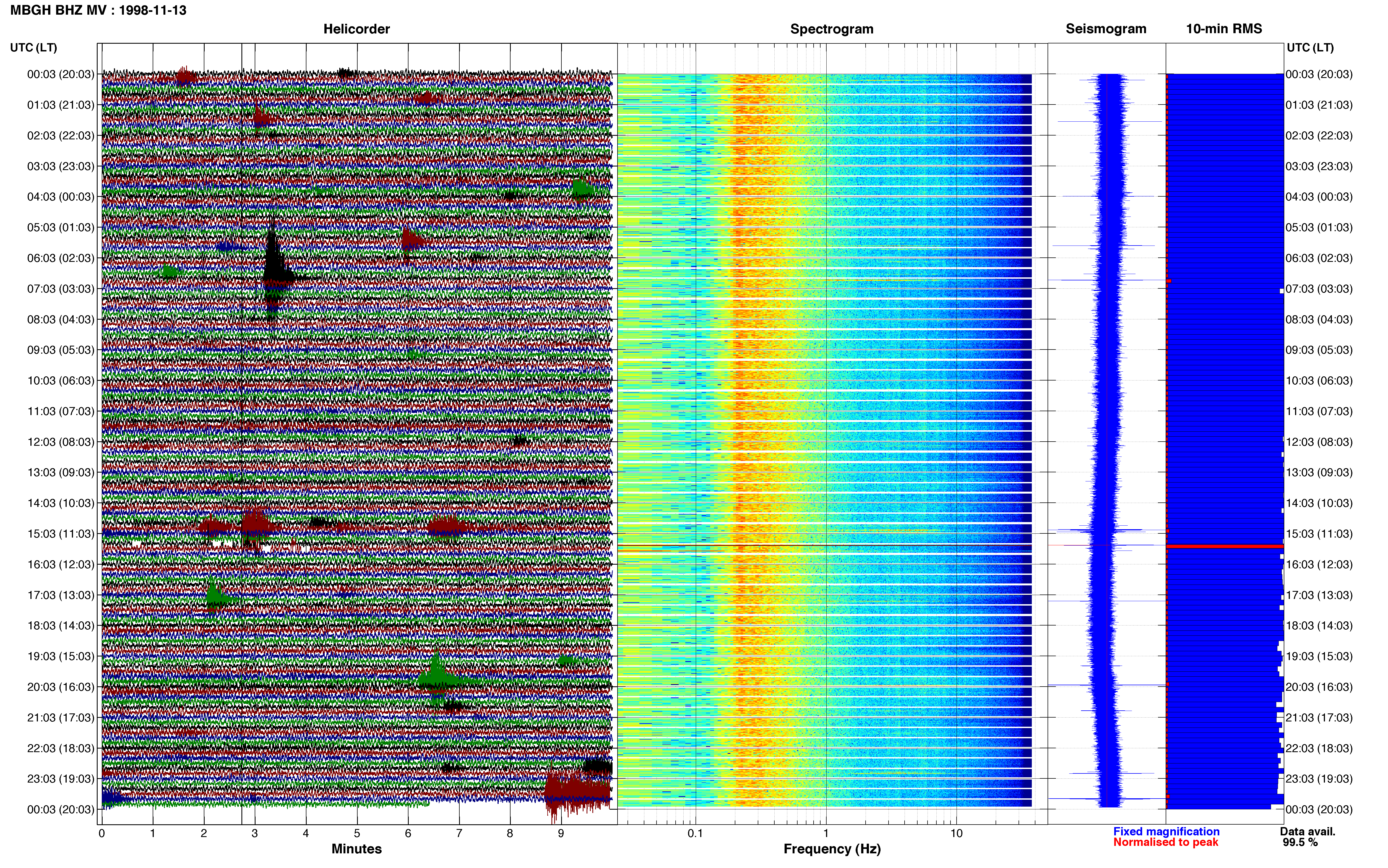
Task: Click the red peak bar in 10-min RMS
Action: coord(1225,546)
